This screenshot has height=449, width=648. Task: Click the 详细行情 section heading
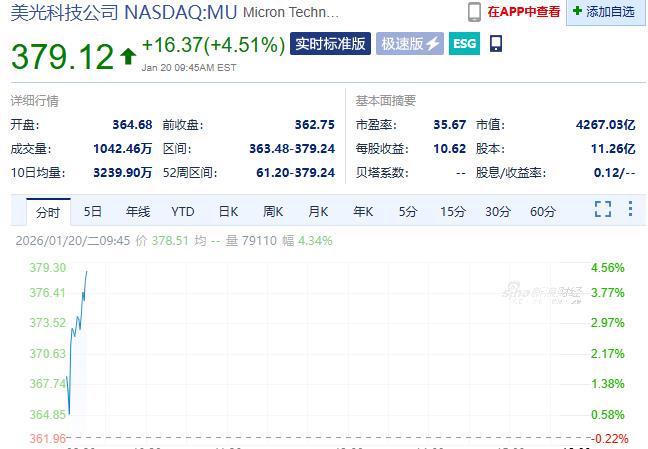[x=35, y=101]
